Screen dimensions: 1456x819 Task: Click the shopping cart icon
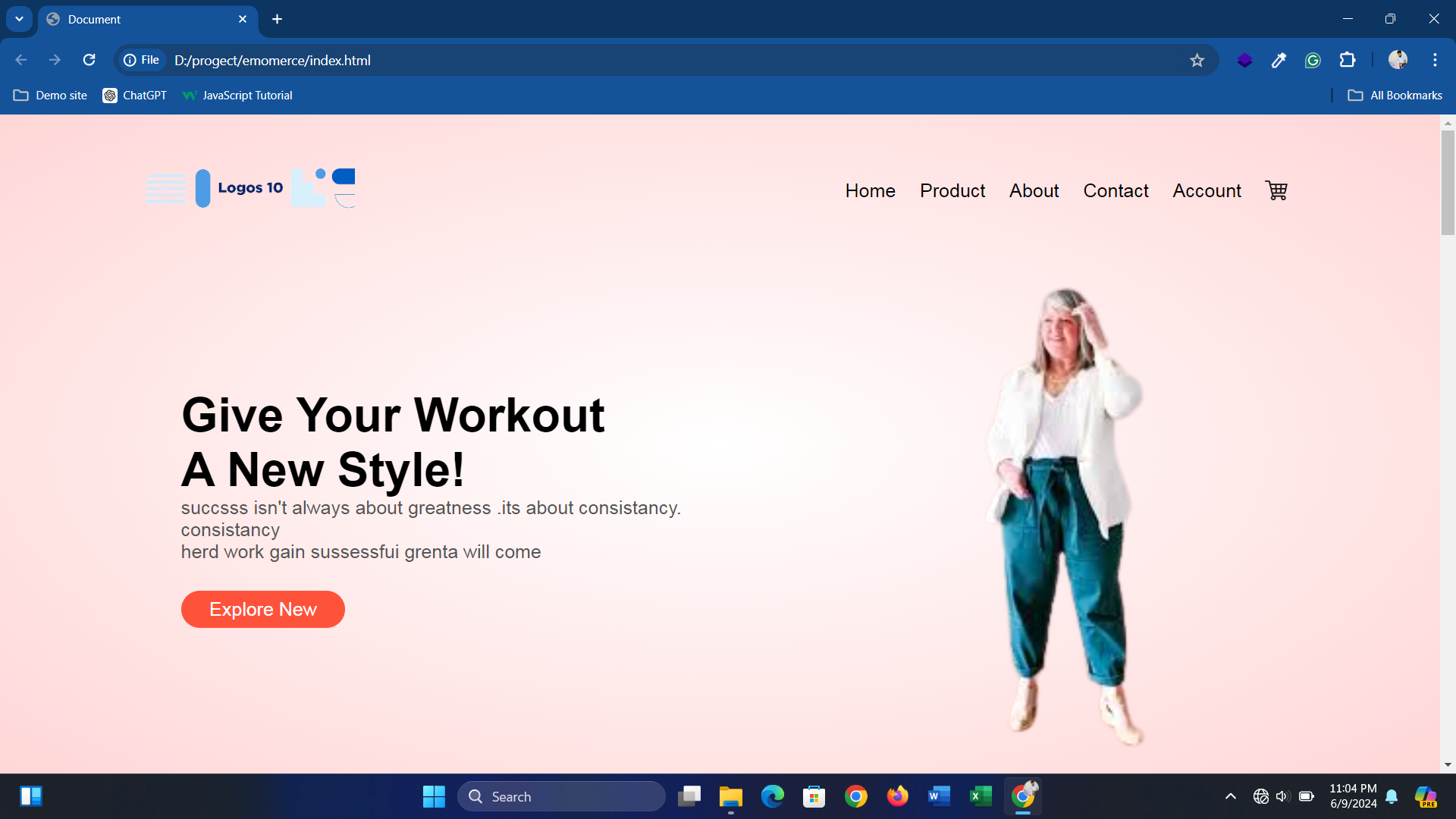click(1276, 190)
